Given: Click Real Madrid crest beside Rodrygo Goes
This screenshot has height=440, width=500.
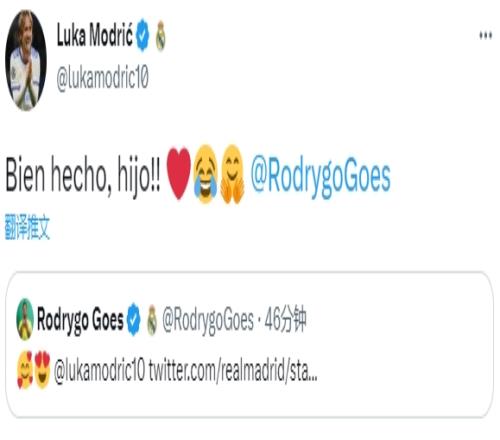Looking at the screenshot, I should pyautogui.click(x=152, y=320).
